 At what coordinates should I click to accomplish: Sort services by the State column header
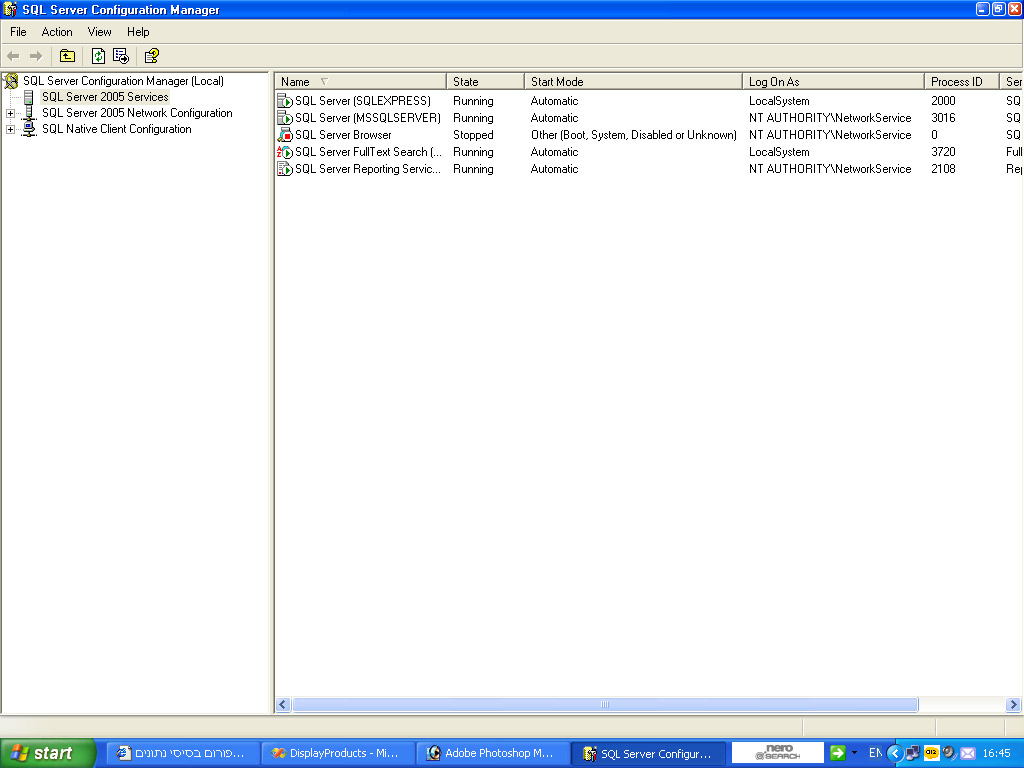[485, 82]
